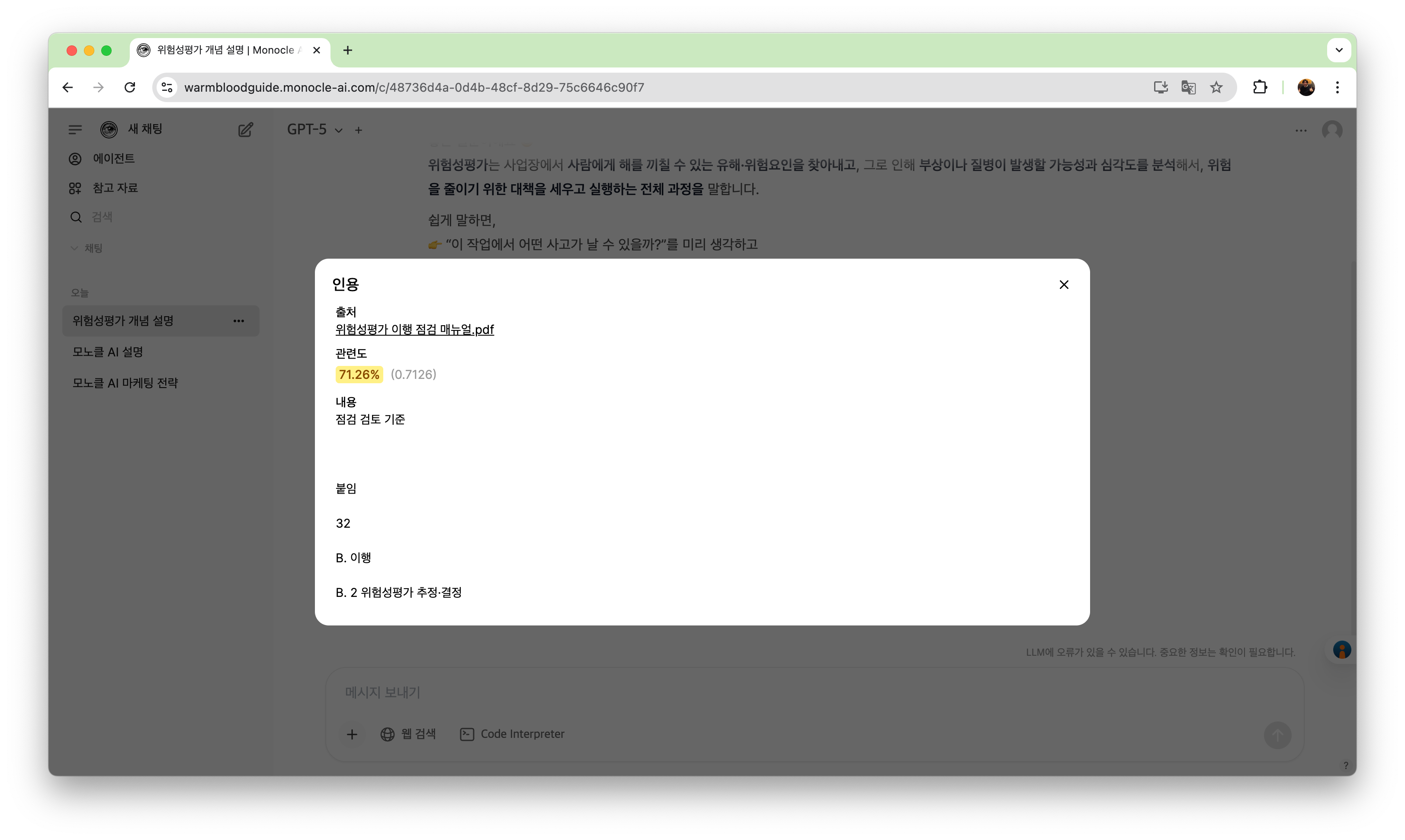
Task: Enable the Code Interpreter toggle
Action: coord(512,733)
